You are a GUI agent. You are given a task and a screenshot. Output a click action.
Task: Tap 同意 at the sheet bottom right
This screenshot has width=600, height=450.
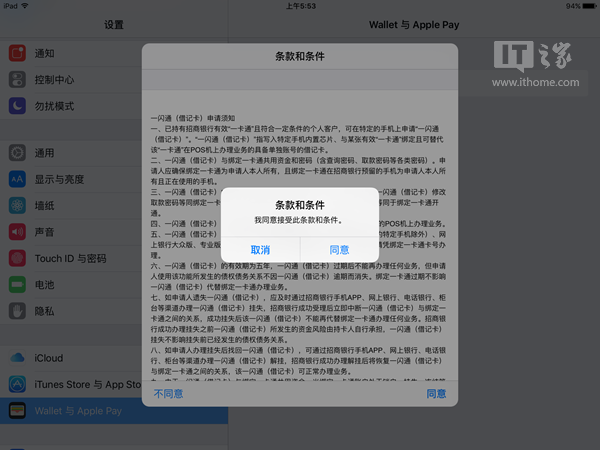(x=436, y=394)
